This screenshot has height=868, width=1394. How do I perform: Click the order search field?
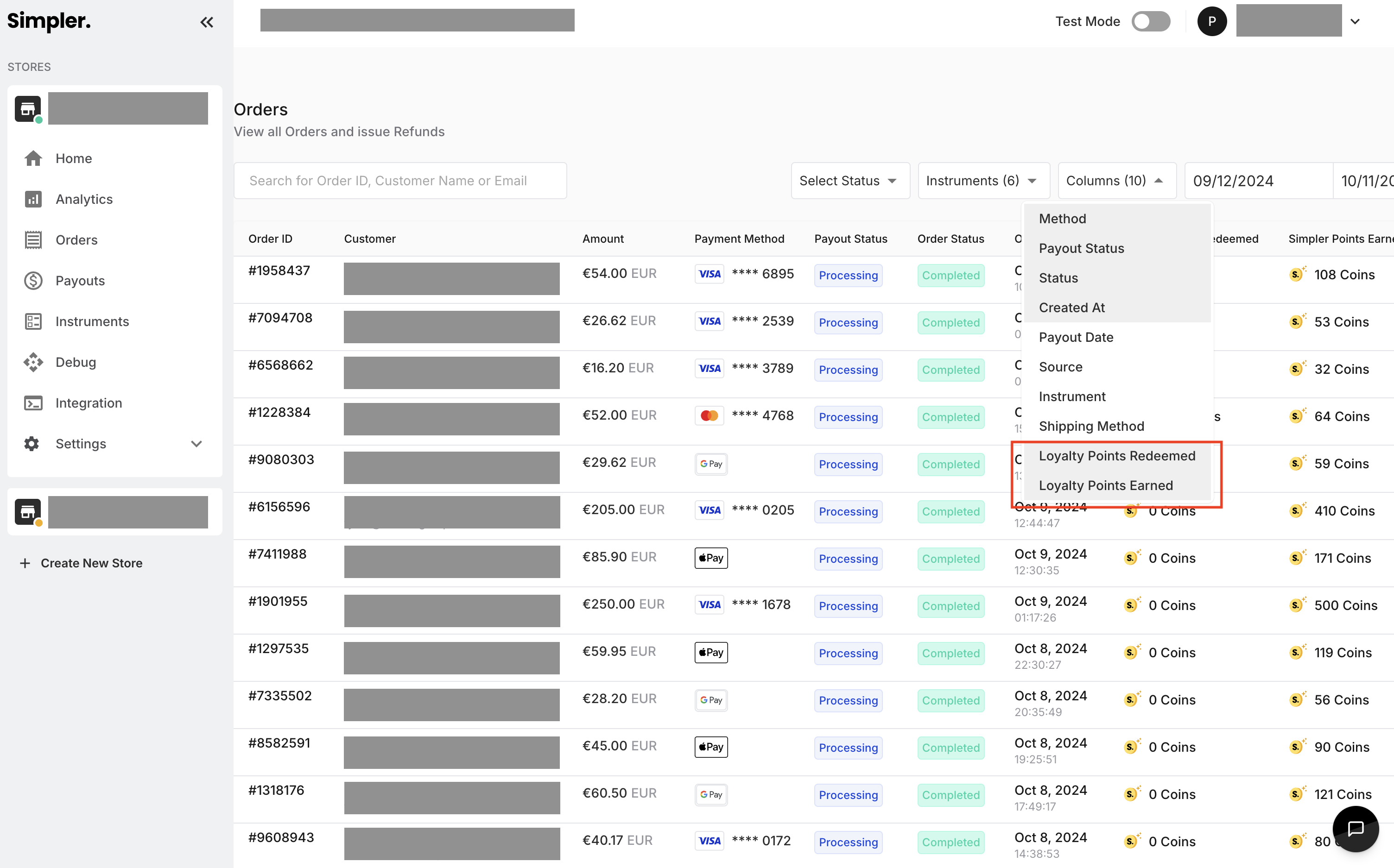pos(400,181)
